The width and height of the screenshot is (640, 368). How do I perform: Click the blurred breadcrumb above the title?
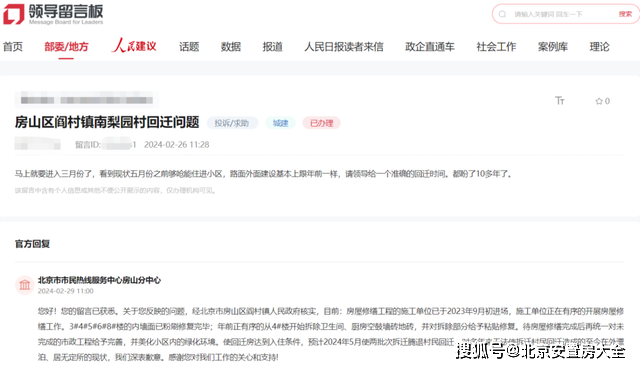87,100
